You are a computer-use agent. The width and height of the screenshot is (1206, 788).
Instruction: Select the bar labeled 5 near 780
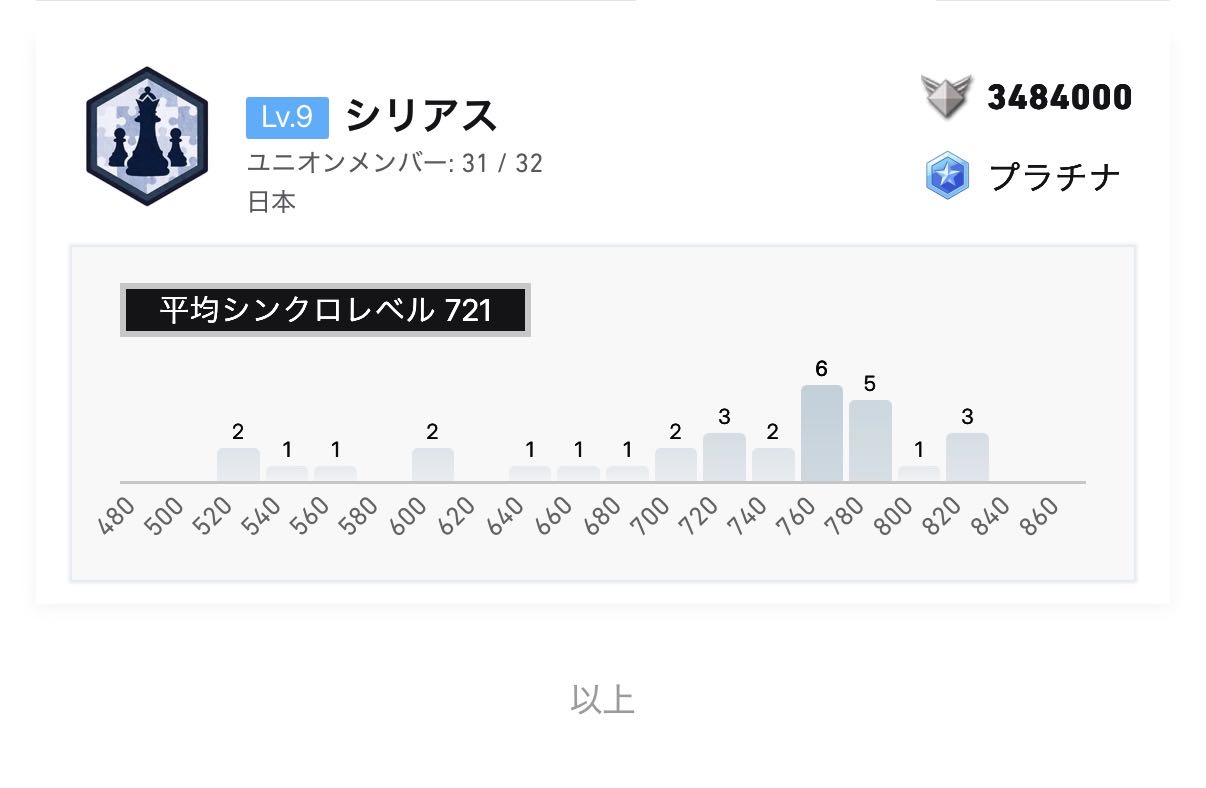pyautogui.click(x=870, y=441)
